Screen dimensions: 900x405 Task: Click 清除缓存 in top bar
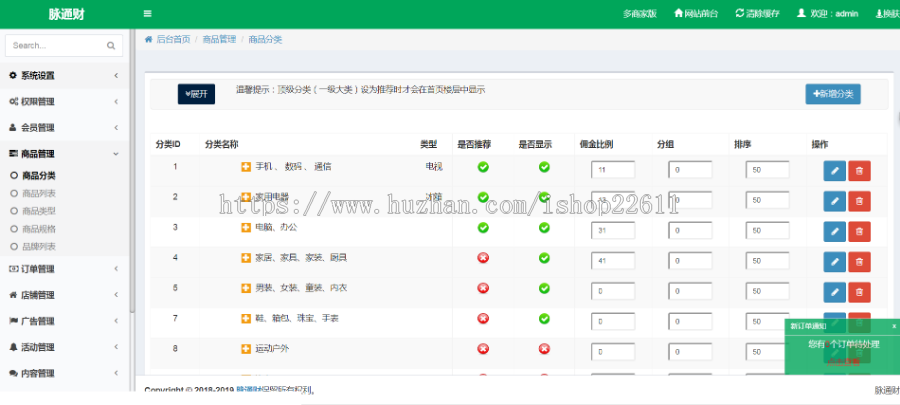[x=757, y=14]
